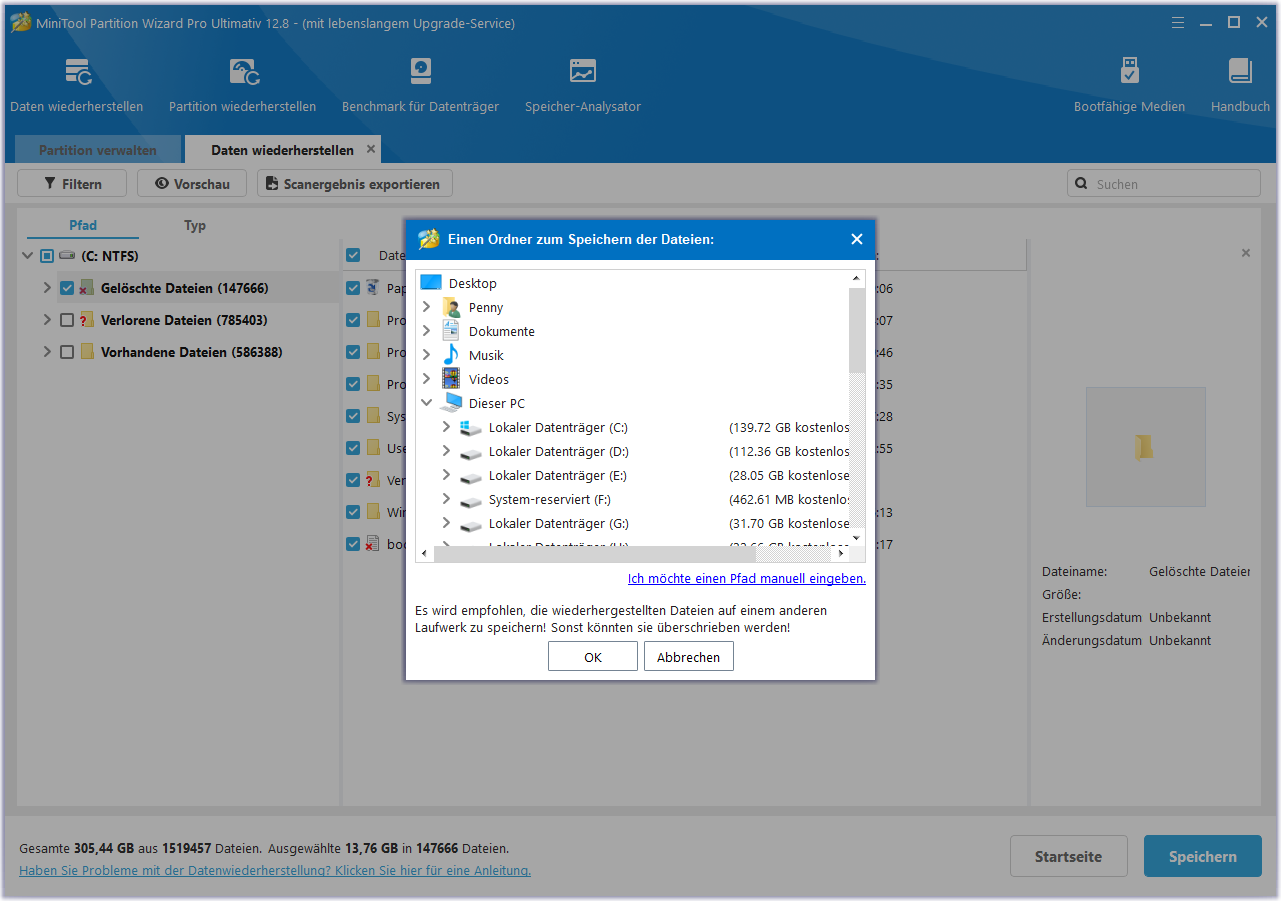Switch to the Pfad view tab

point(83,226)
